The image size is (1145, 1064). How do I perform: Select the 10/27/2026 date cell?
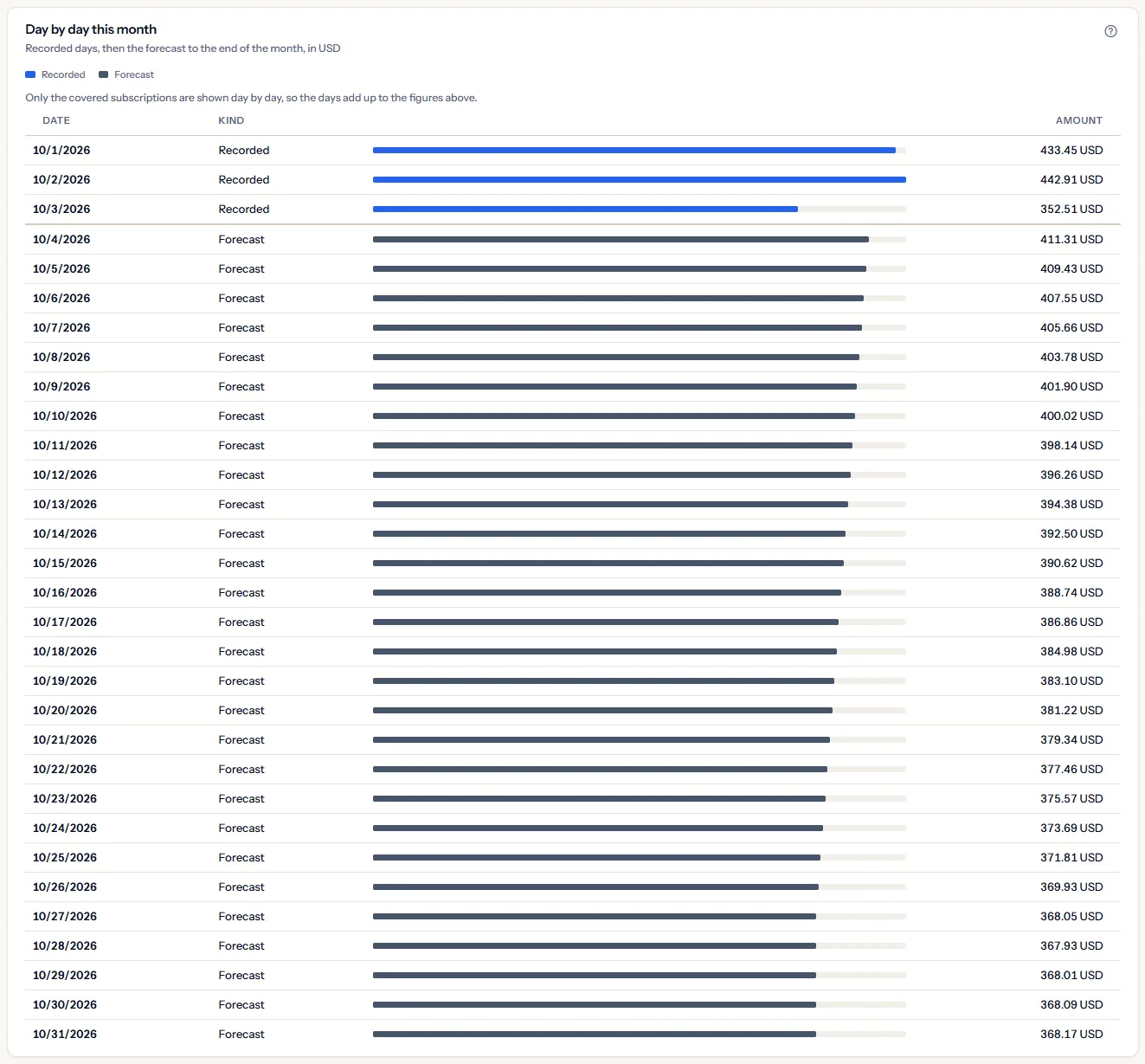[65, 916]
